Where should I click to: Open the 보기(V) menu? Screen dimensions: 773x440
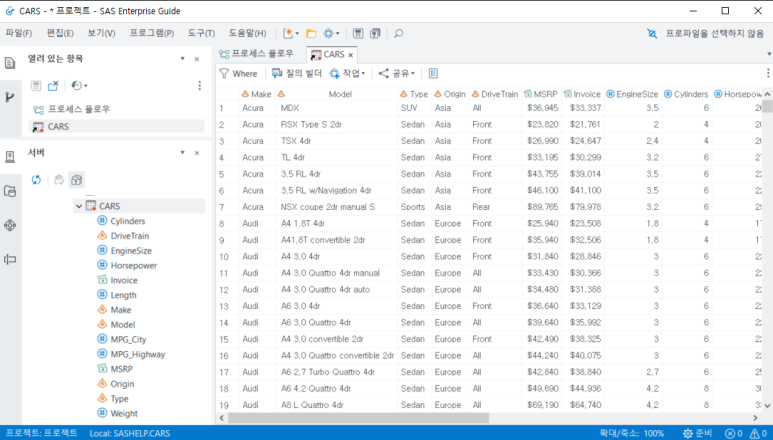[102, 33]
